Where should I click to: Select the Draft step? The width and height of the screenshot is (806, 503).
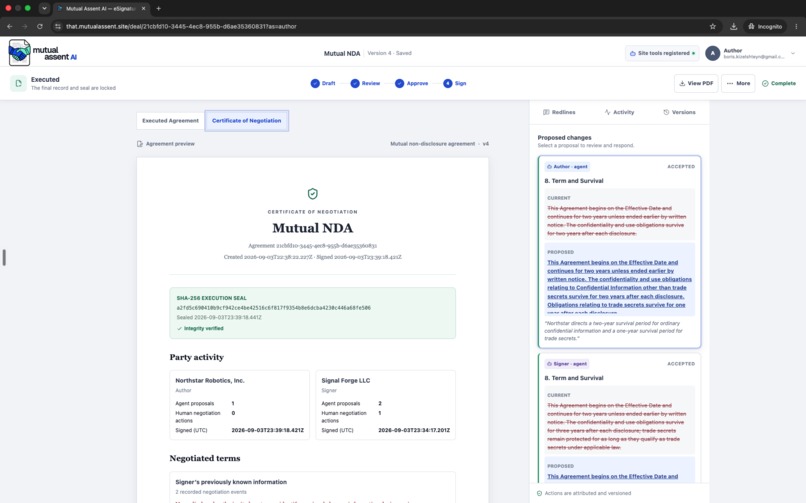click(323, 83)
